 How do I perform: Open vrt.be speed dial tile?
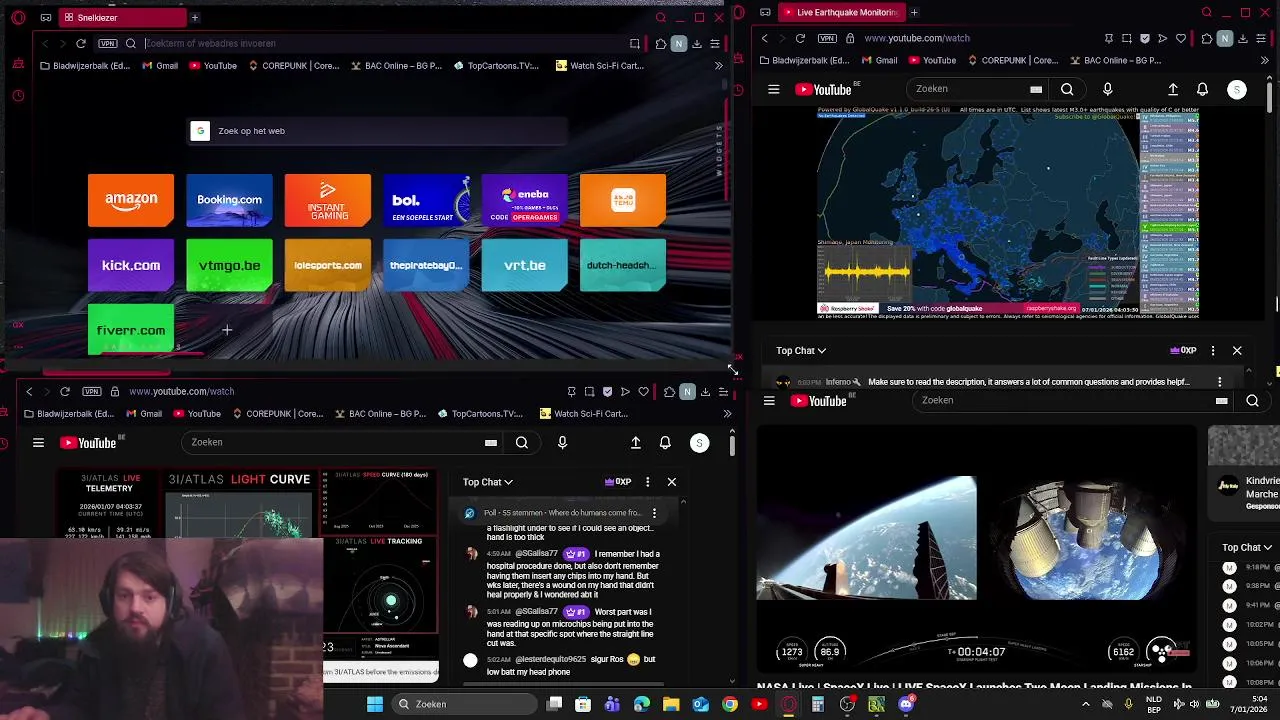tap(525, 265)
